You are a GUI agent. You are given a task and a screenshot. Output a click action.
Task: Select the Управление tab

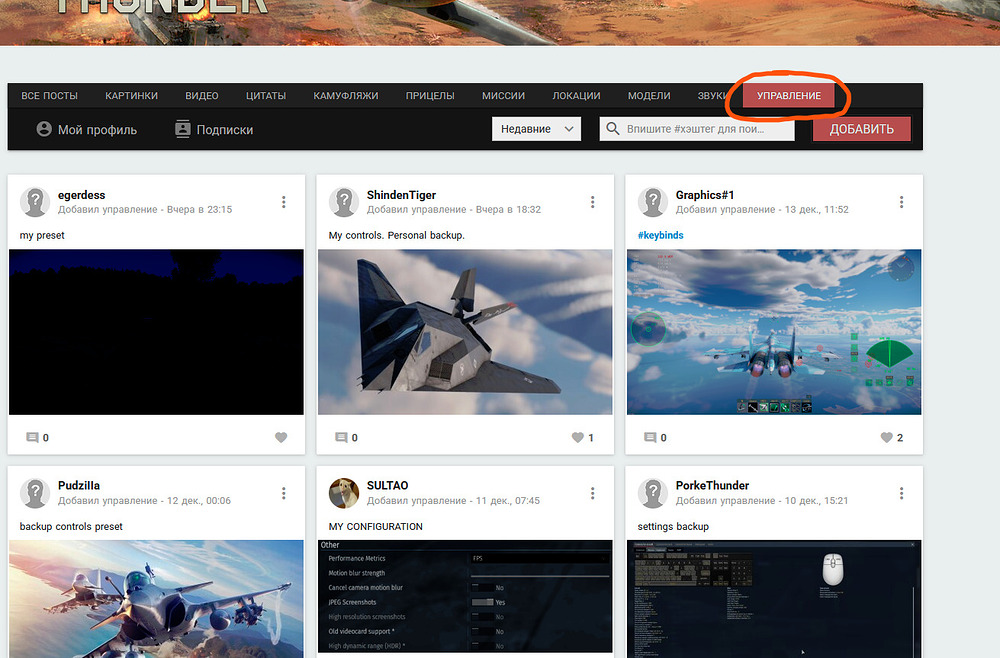tap(789, 96)
